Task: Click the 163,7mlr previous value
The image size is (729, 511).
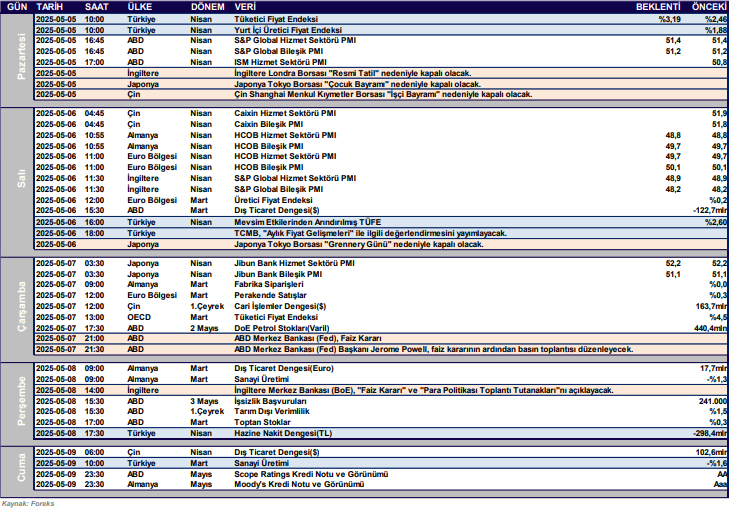Action: coord(711,306)
